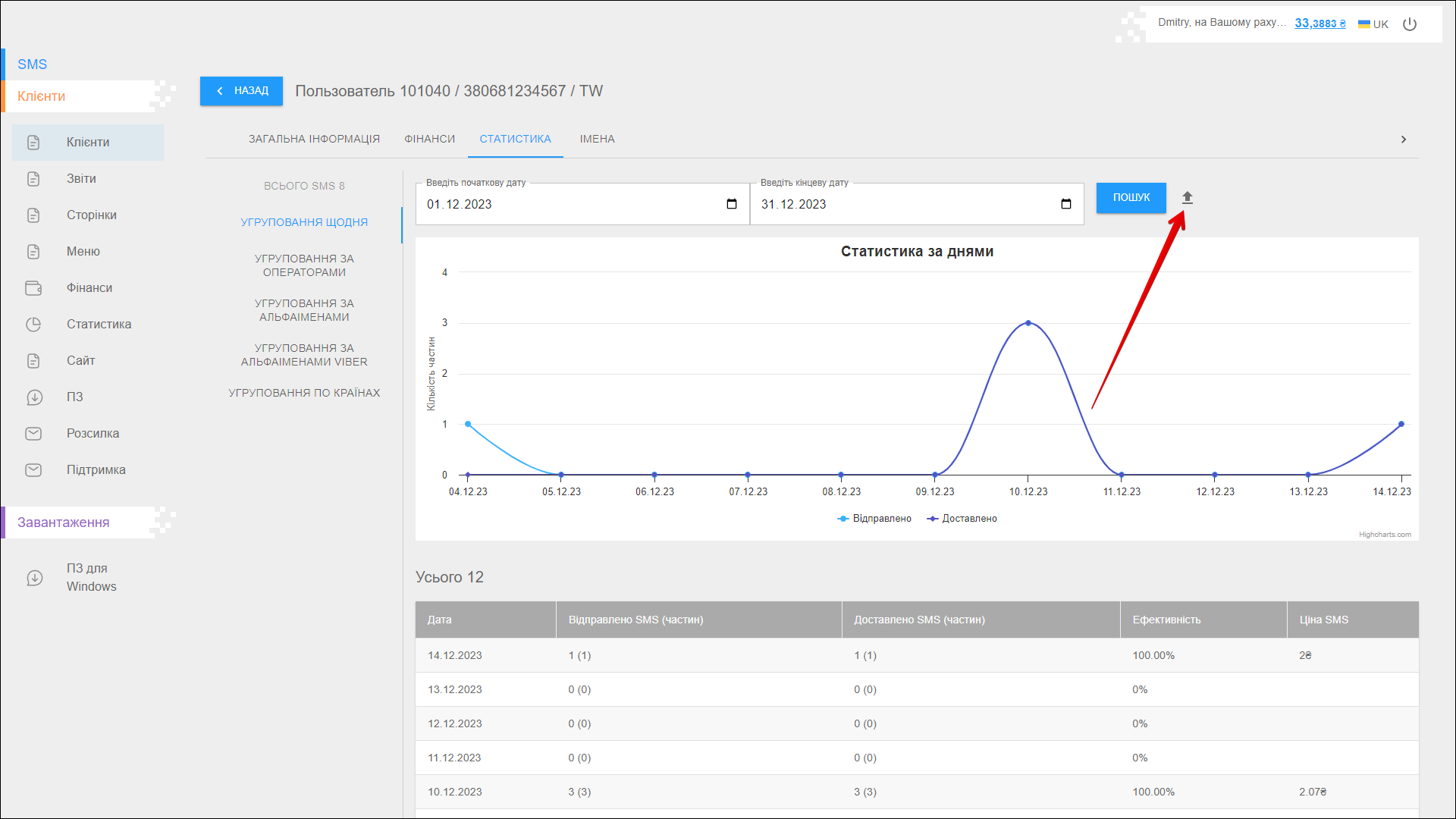Expand more tabs with right chevron arrow
The width and height of the screenshot is (1456, 819).
coord(1404,140)
